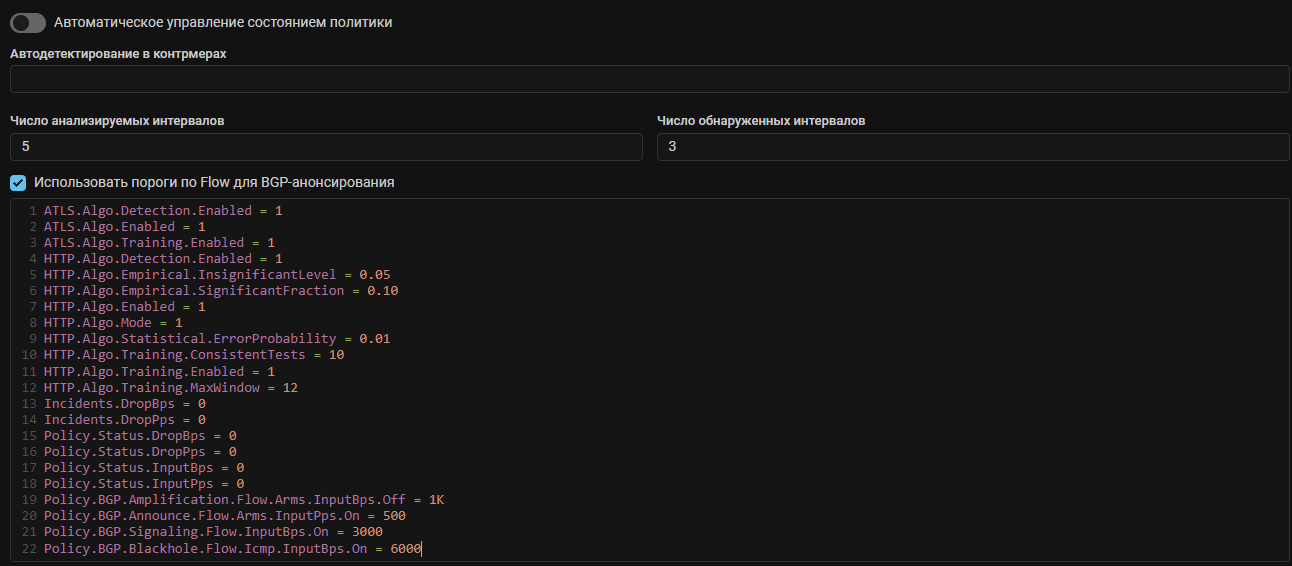
Task: Place cursor on ATLS.Algo.Detection.Enabled line
Action: click(x=150, y=211)
